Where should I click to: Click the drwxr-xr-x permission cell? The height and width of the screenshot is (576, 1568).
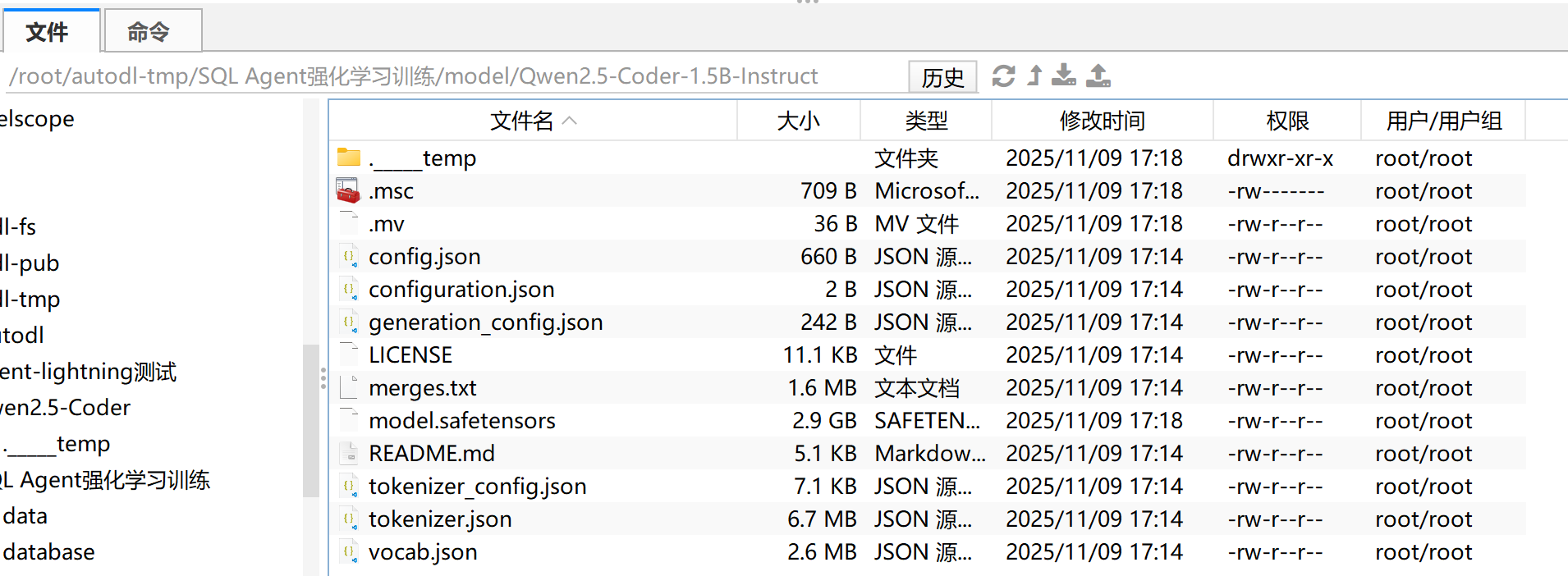1280,158
